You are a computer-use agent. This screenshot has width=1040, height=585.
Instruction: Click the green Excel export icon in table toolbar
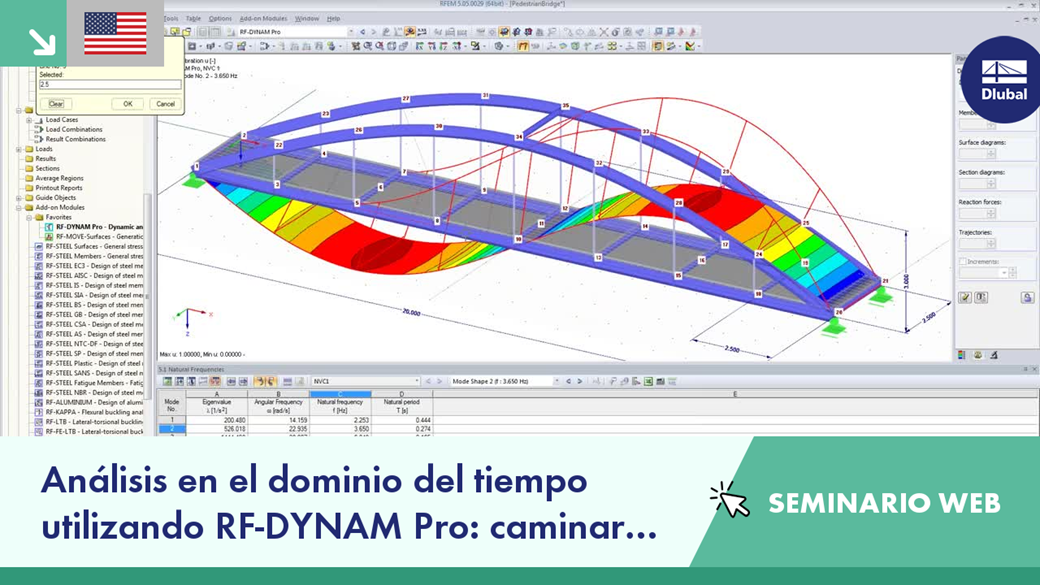click(x=648, y=381)
